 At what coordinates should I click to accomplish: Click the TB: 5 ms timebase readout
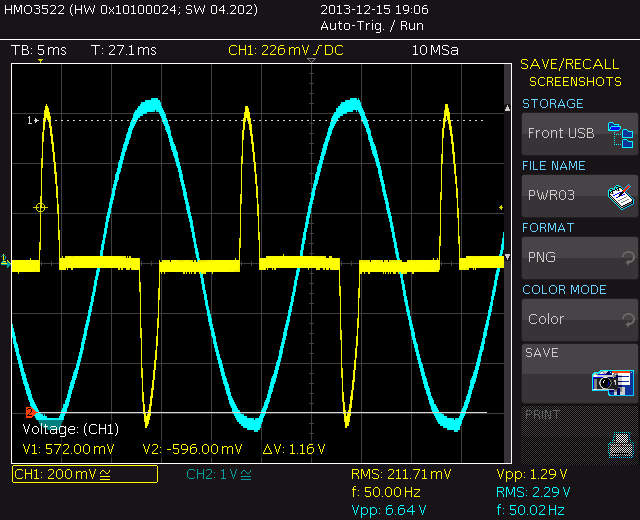pyautogui.click(x=39, y=50)
